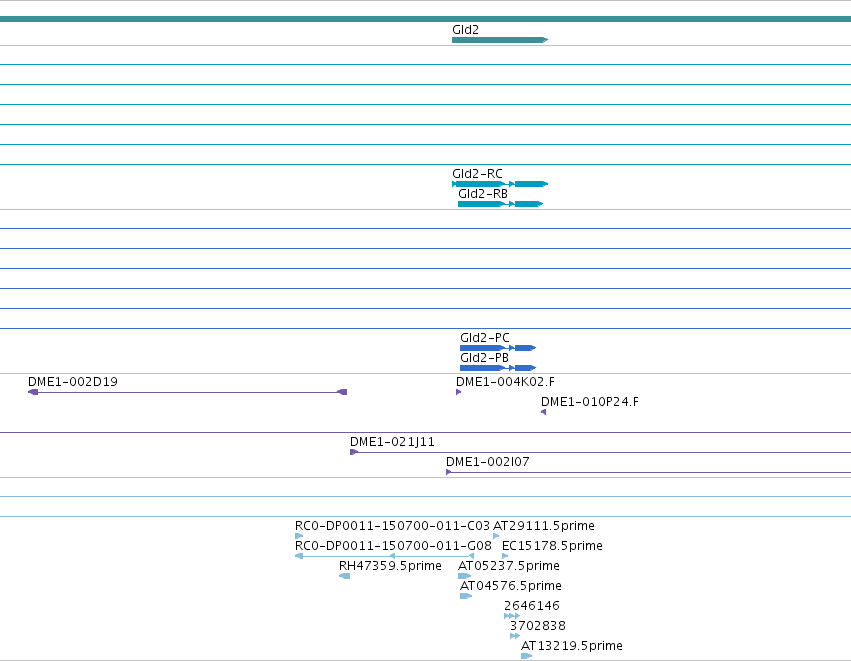Click the Gld2-PB label

click(x=484, y=358)
